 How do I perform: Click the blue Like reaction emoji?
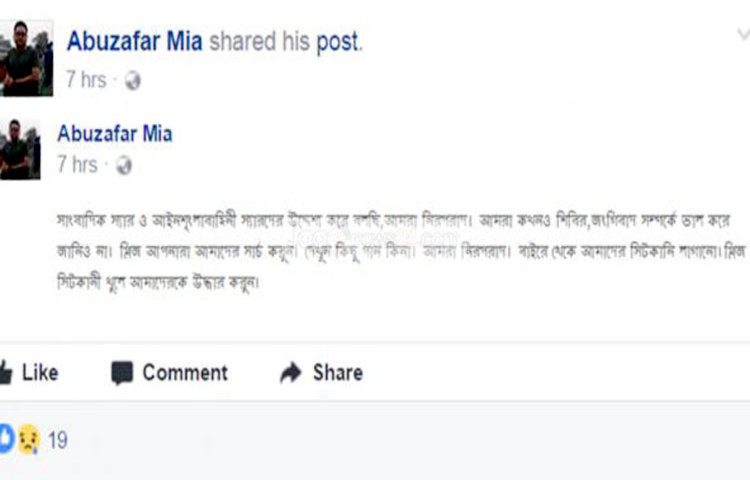pos(5,439)
